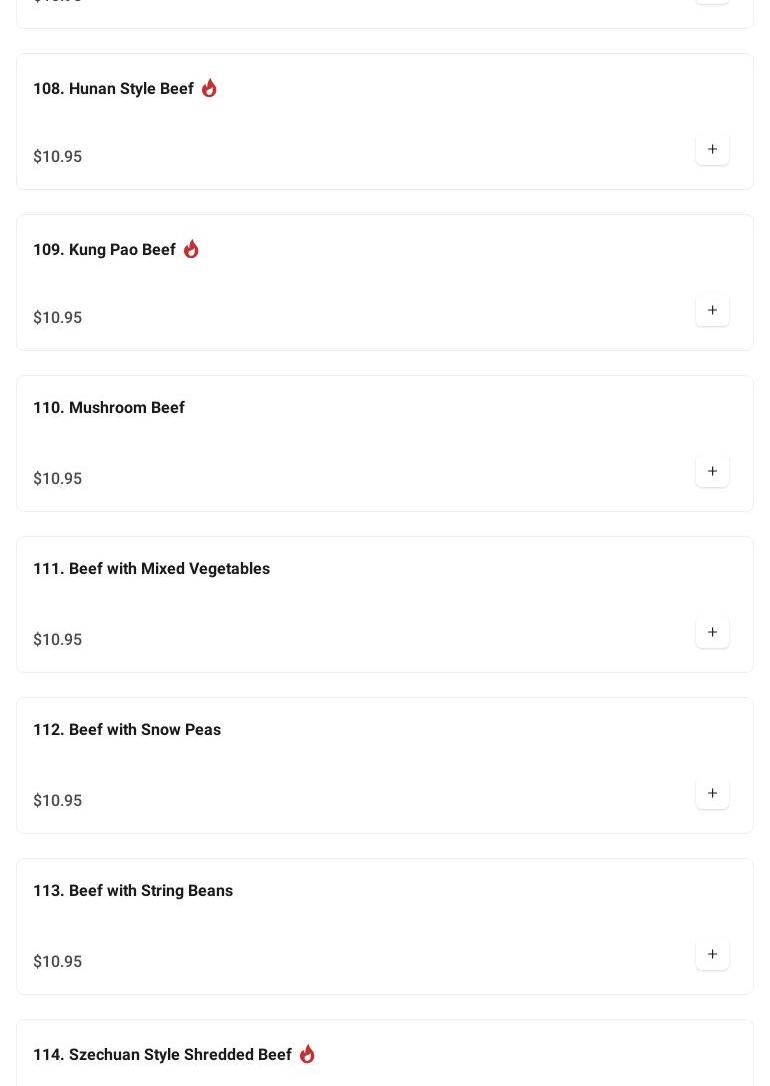This screenshot has width=770, height=1086.
Task: Click the $10.95 price under Kung Pao Beef
Action: [58, 318]
